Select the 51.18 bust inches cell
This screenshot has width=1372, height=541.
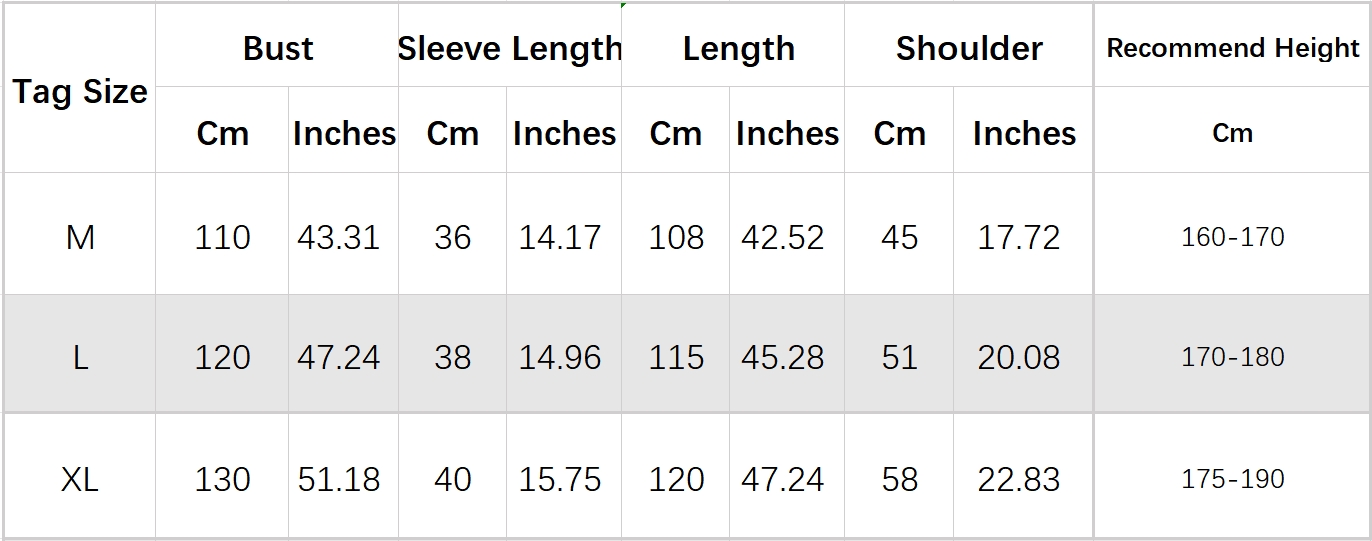click(x=339, y=480)
